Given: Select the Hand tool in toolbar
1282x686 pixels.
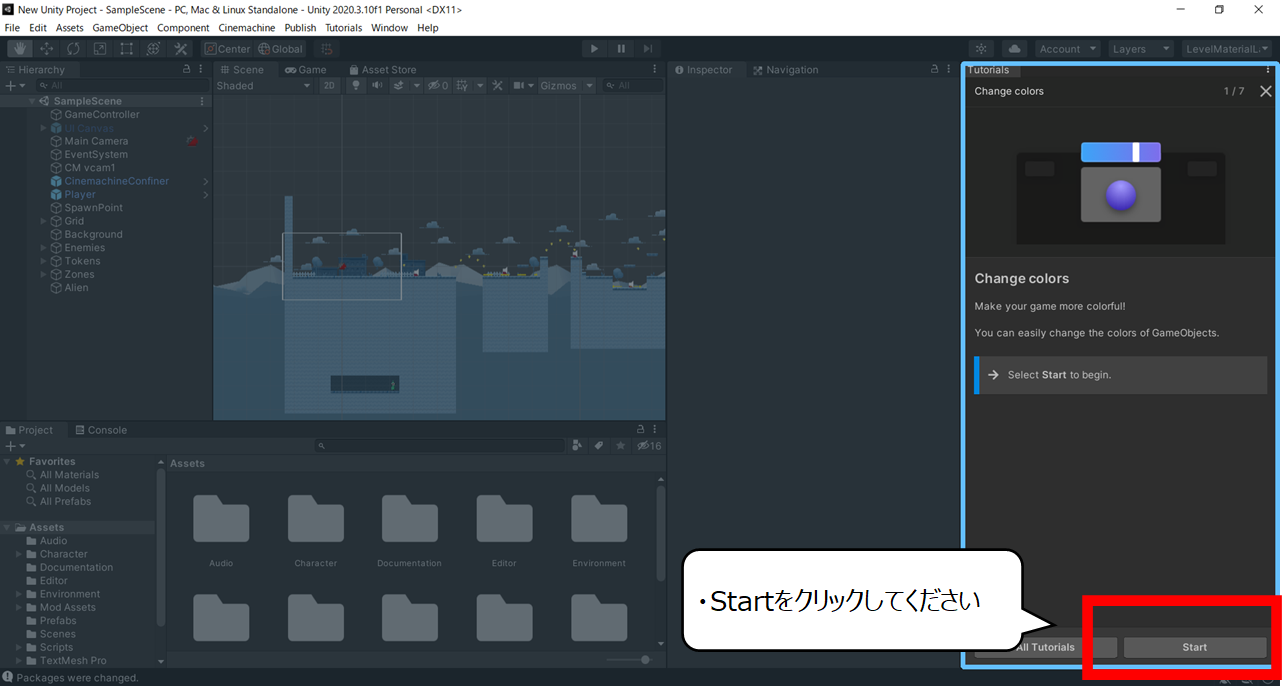Looking at the screenshot, I should (x=20, y=48).
